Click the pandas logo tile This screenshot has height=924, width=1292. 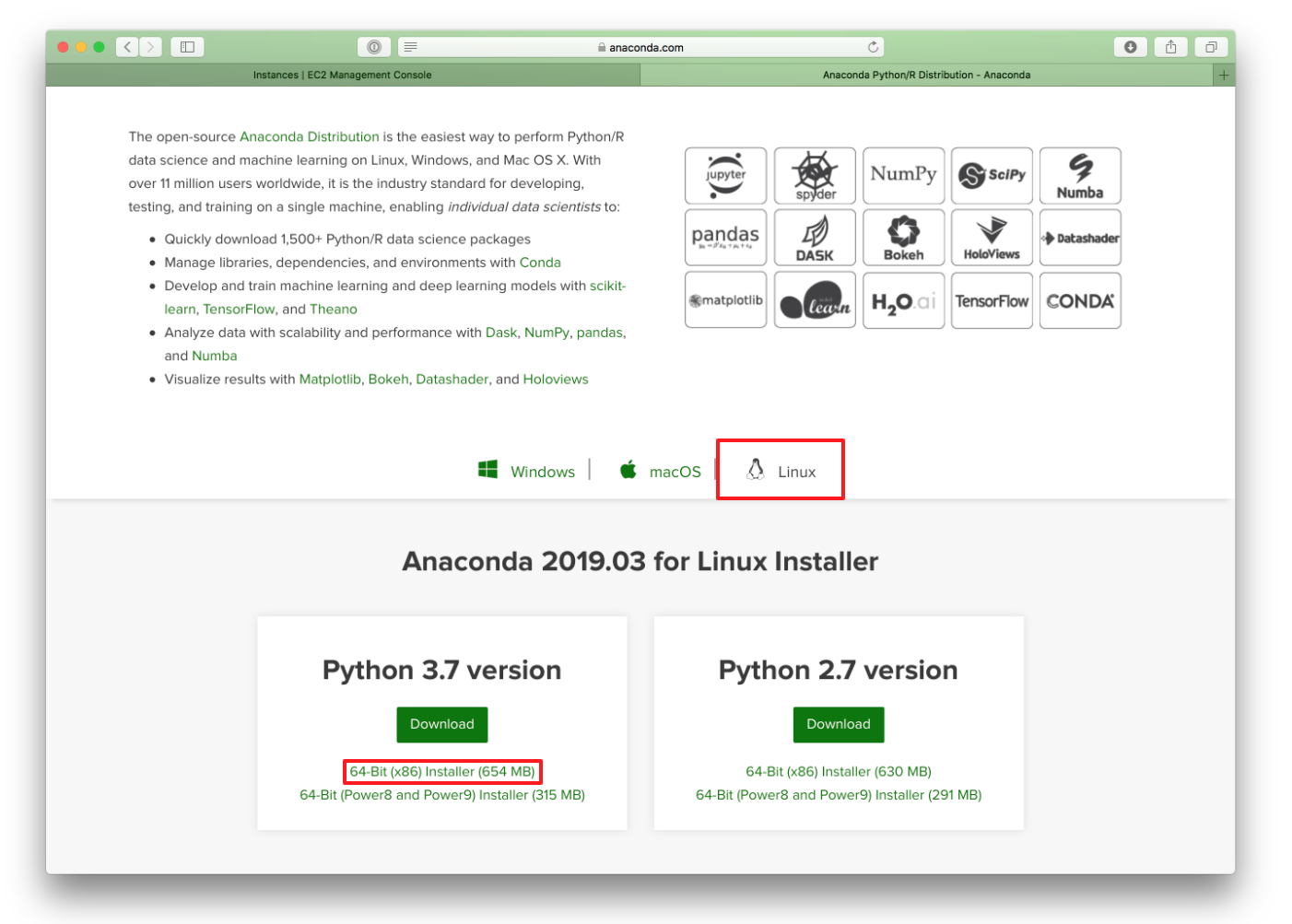[726, 238]
